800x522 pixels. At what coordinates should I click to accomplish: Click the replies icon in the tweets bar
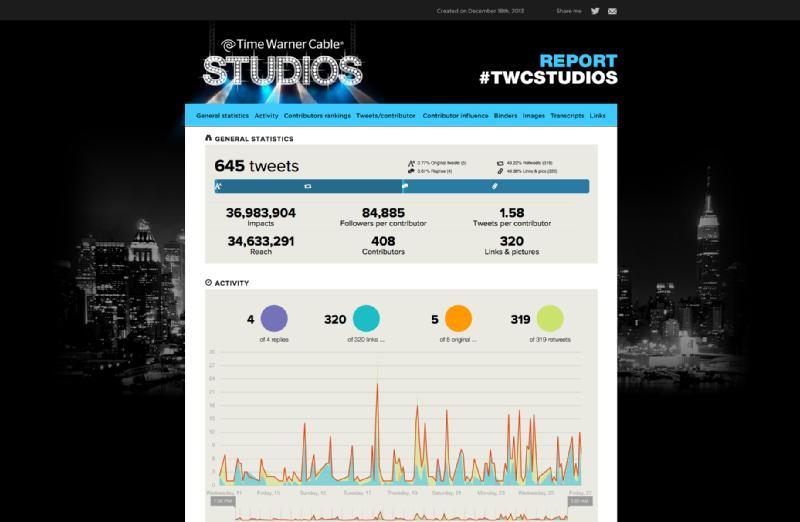point(405,186)
